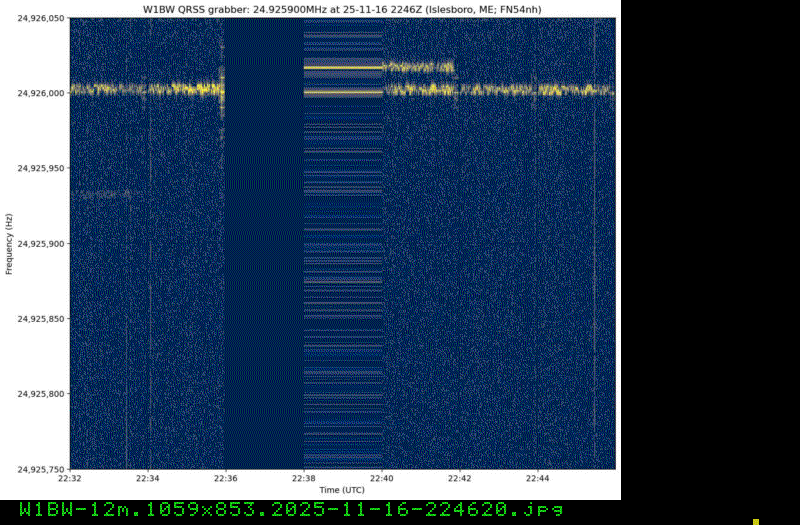Select the 22:32 time axis tick label
The image size is (800, 525).
[70, 478]
